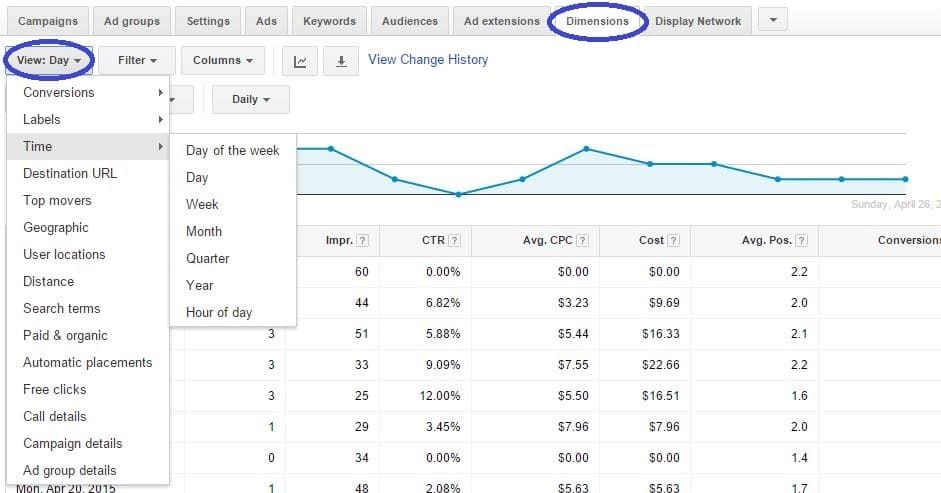
Task: Click the 9.09% CTR cell
Action: [x=443, y=365]
